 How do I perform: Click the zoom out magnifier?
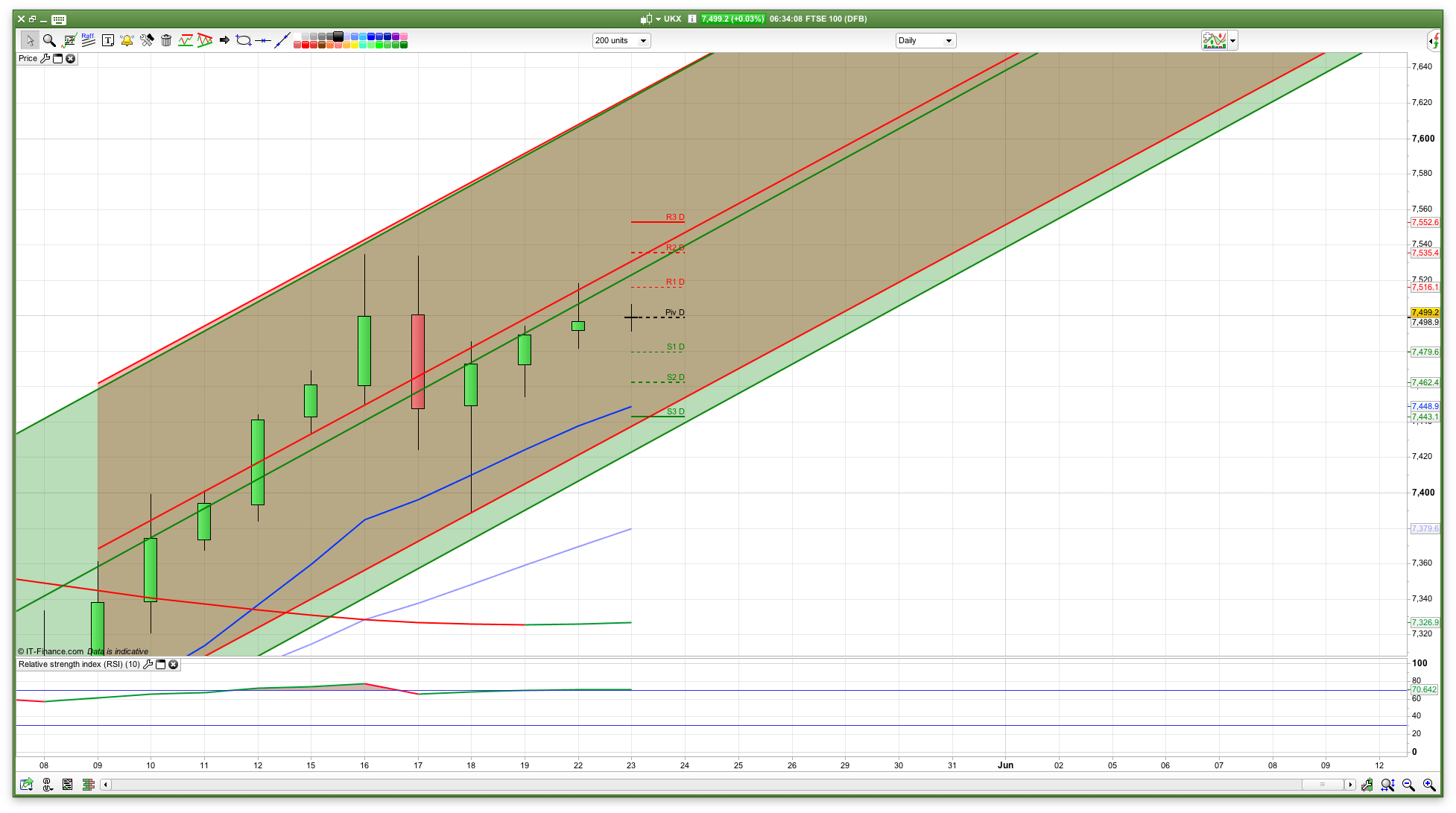(1408, 785)
